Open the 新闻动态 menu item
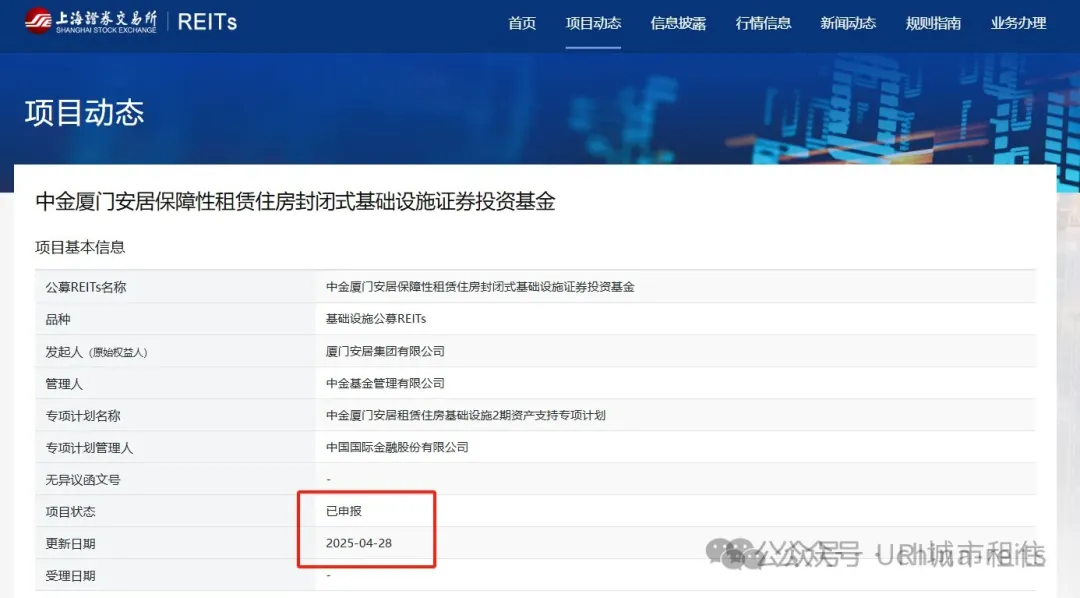 tap(848, 23)
